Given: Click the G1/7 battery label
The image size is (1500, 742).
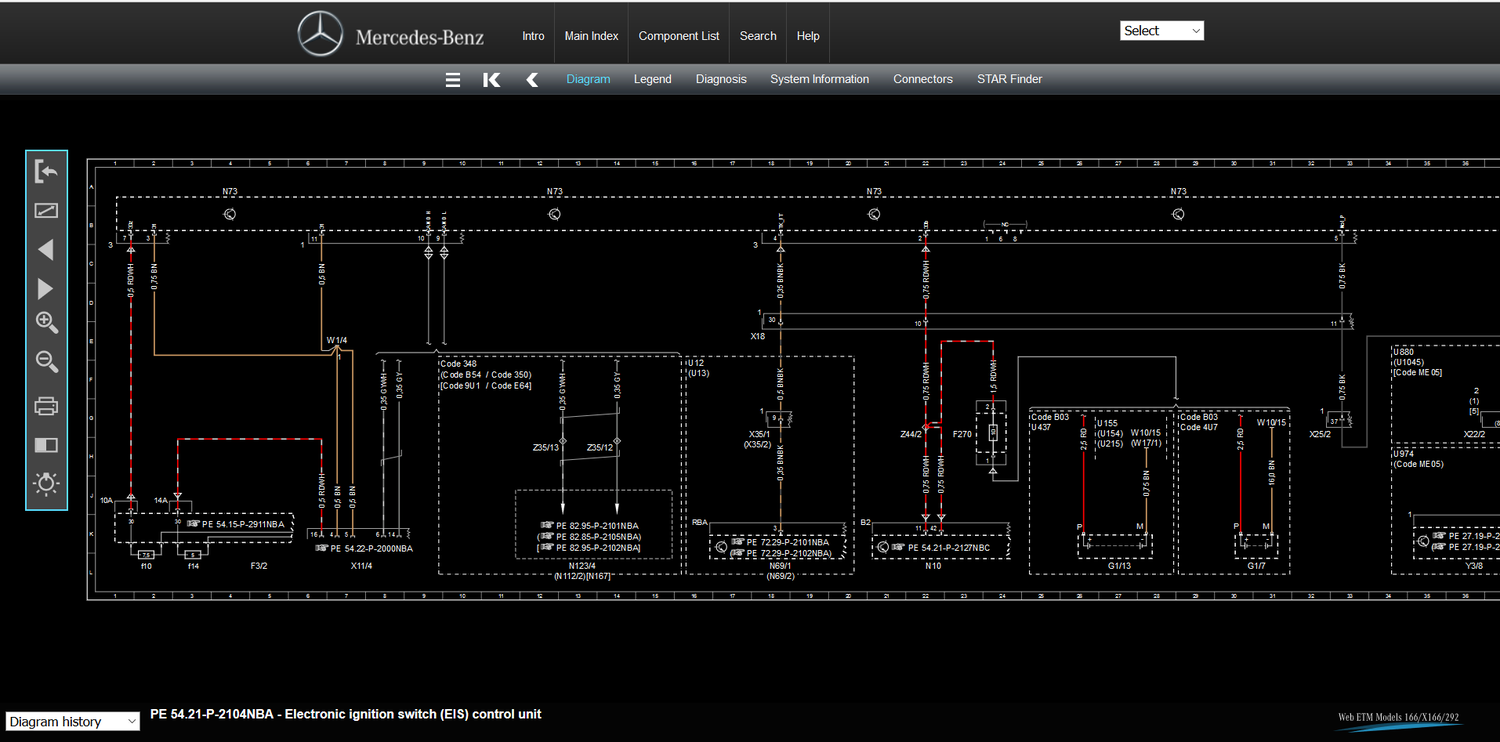Looking at the screenshot, I should [1256, 566].
